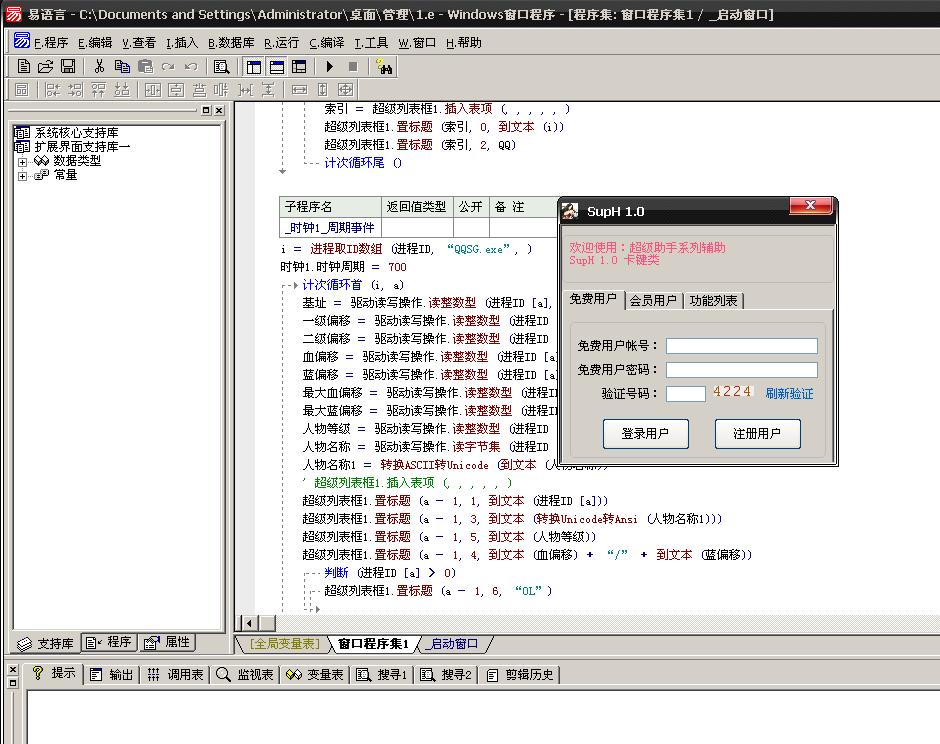Image resolution: width=940 pixels, height=744 pixels.
Task: Select the 功能列表 tab in SupH window
Action: tap(713, 300)
